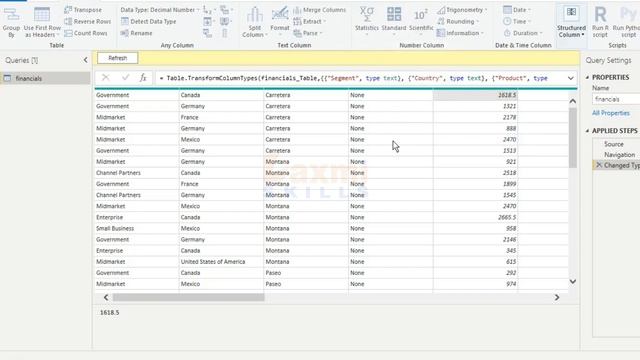Screen dimensions: 640x360
Task: Collapse the APPLIED STEPS section
Action: (587, 131)
